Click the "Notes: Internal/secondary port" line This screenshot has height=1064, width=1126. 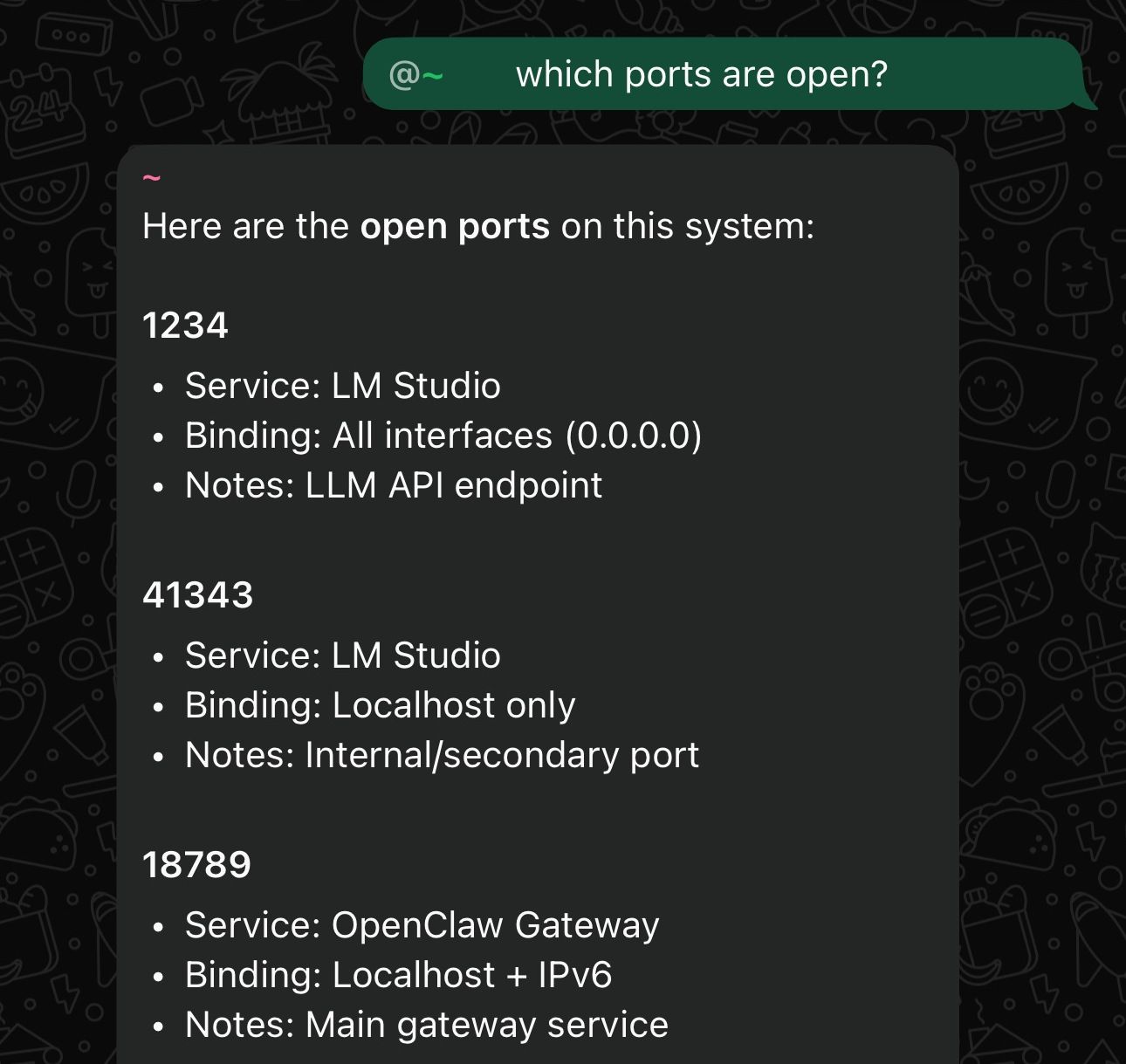coord(442,754)
